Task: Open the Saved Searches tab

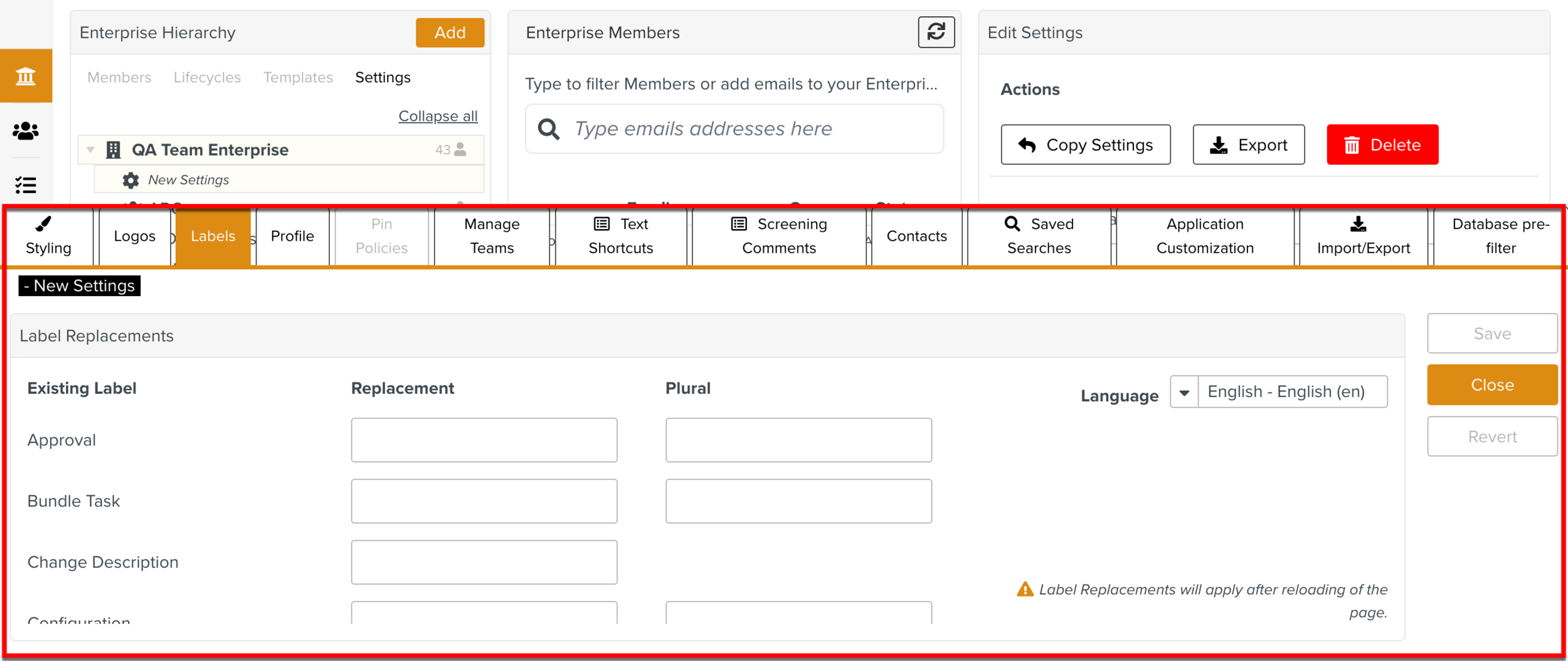Action: pos(1039,236)
